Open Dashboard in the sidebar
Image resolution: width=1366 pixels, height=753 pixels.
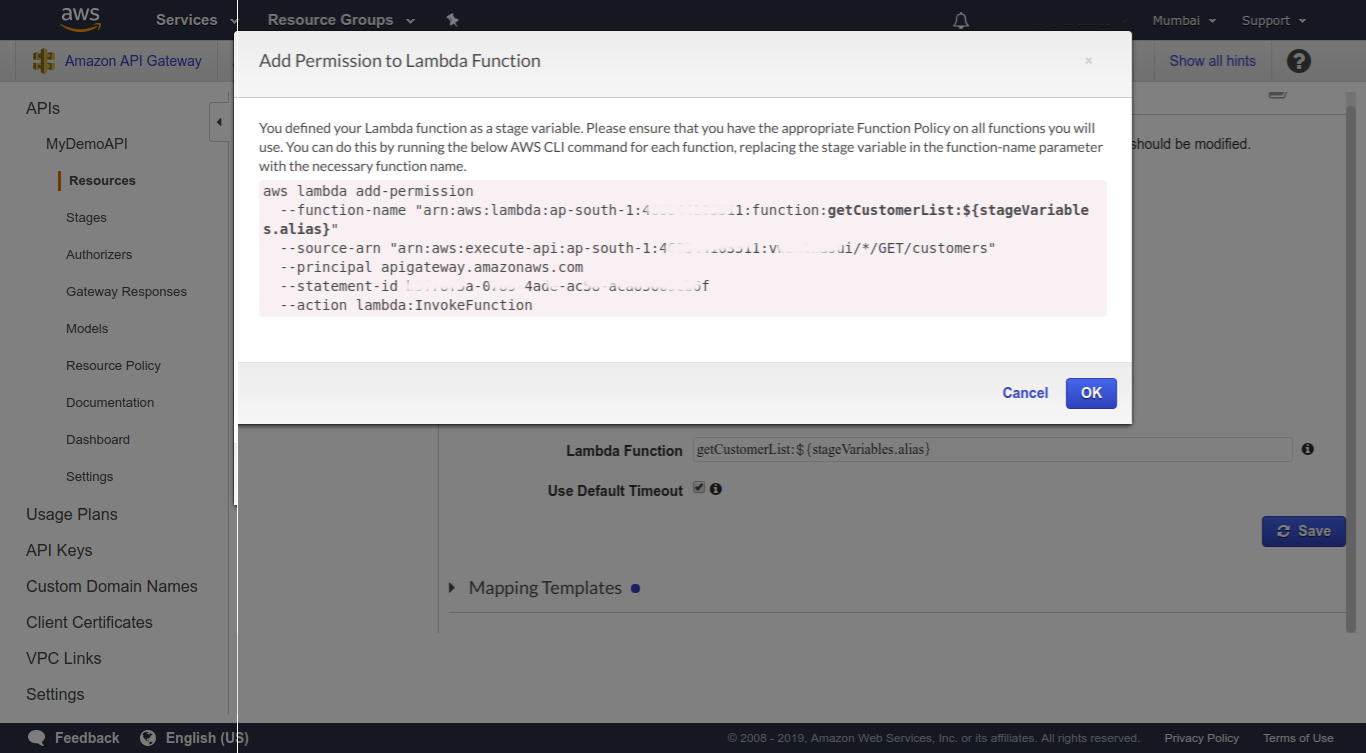tap(98, 440)
